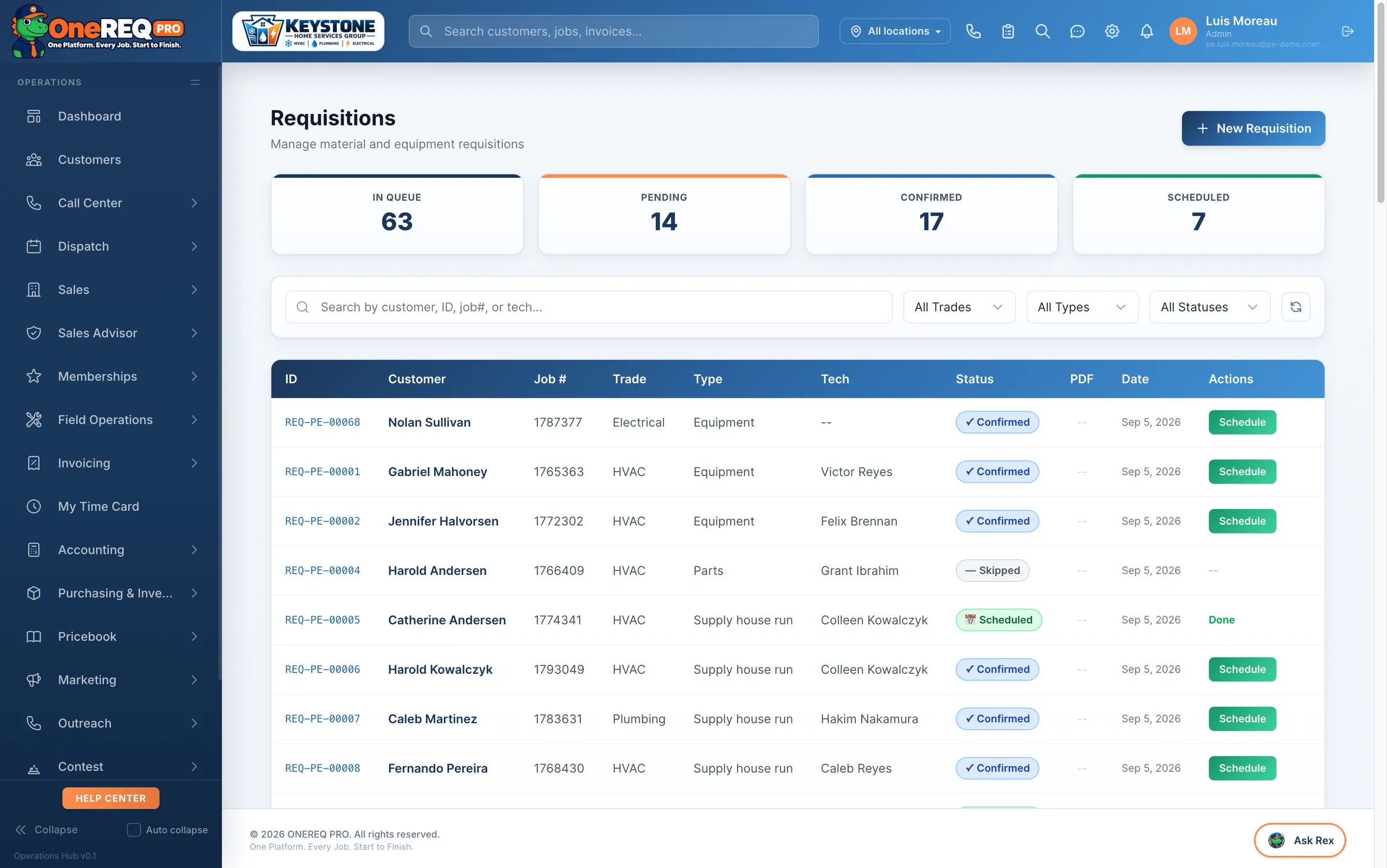Click the Marketing megaphone icon
Image resolution: width=1387 pixels, height=868 pixels.
click(x=34, y=680)
